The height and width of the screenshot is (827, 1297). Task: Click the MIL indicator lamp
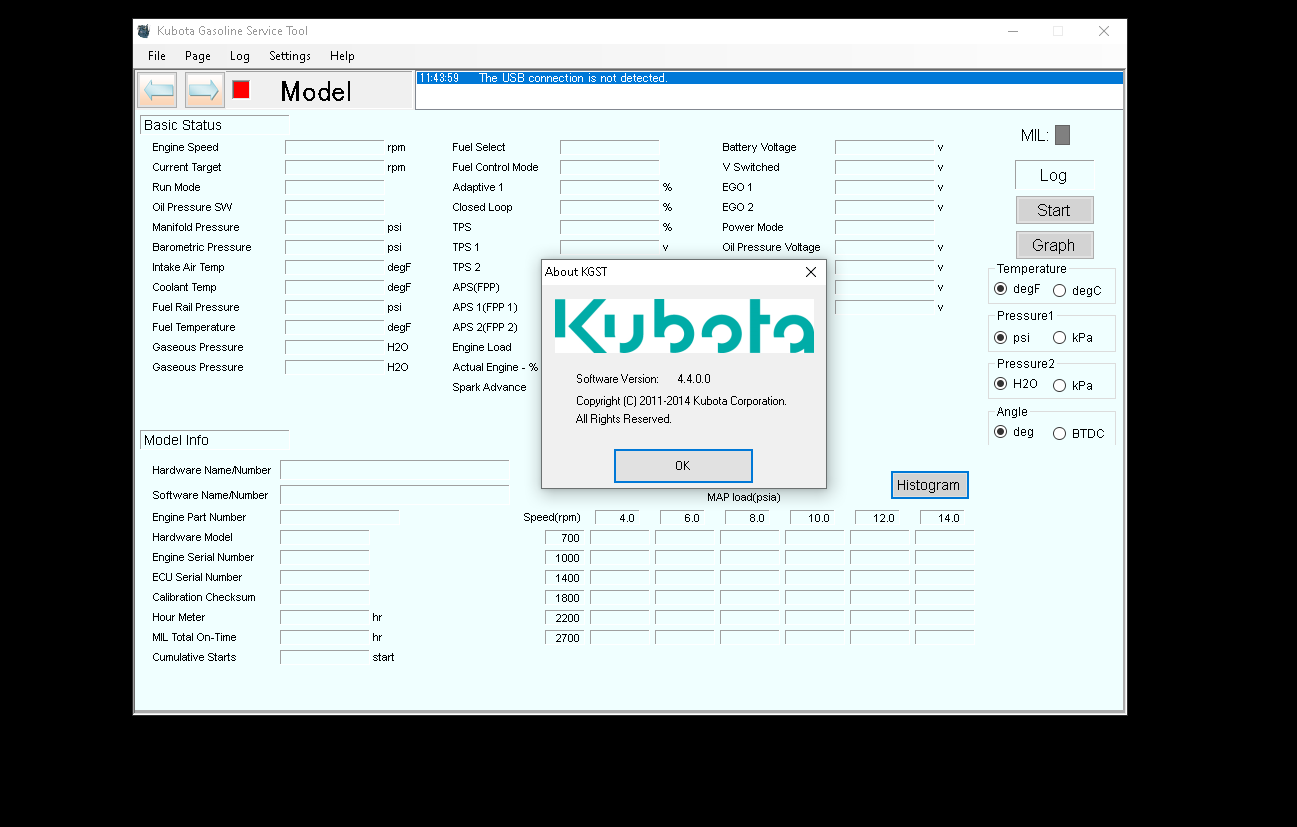point(1062,135)
